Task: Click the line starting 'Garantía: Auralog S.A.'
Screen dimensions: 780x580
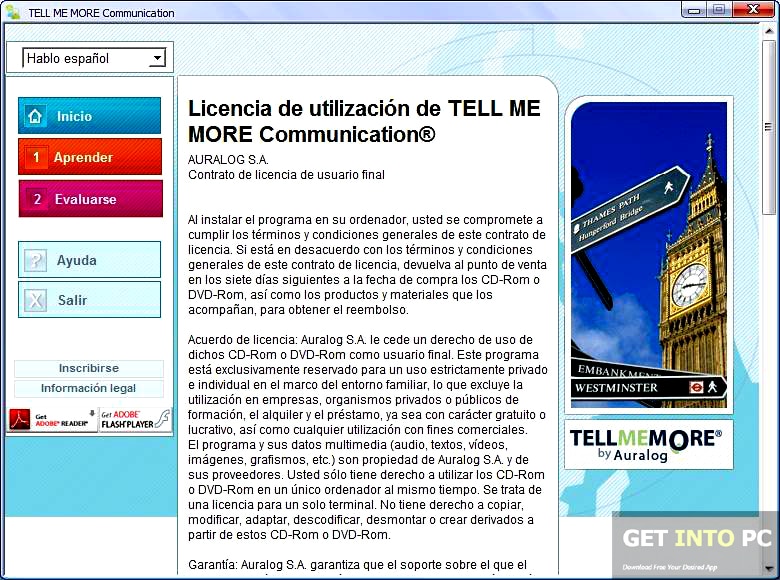Action: [357, 565]
